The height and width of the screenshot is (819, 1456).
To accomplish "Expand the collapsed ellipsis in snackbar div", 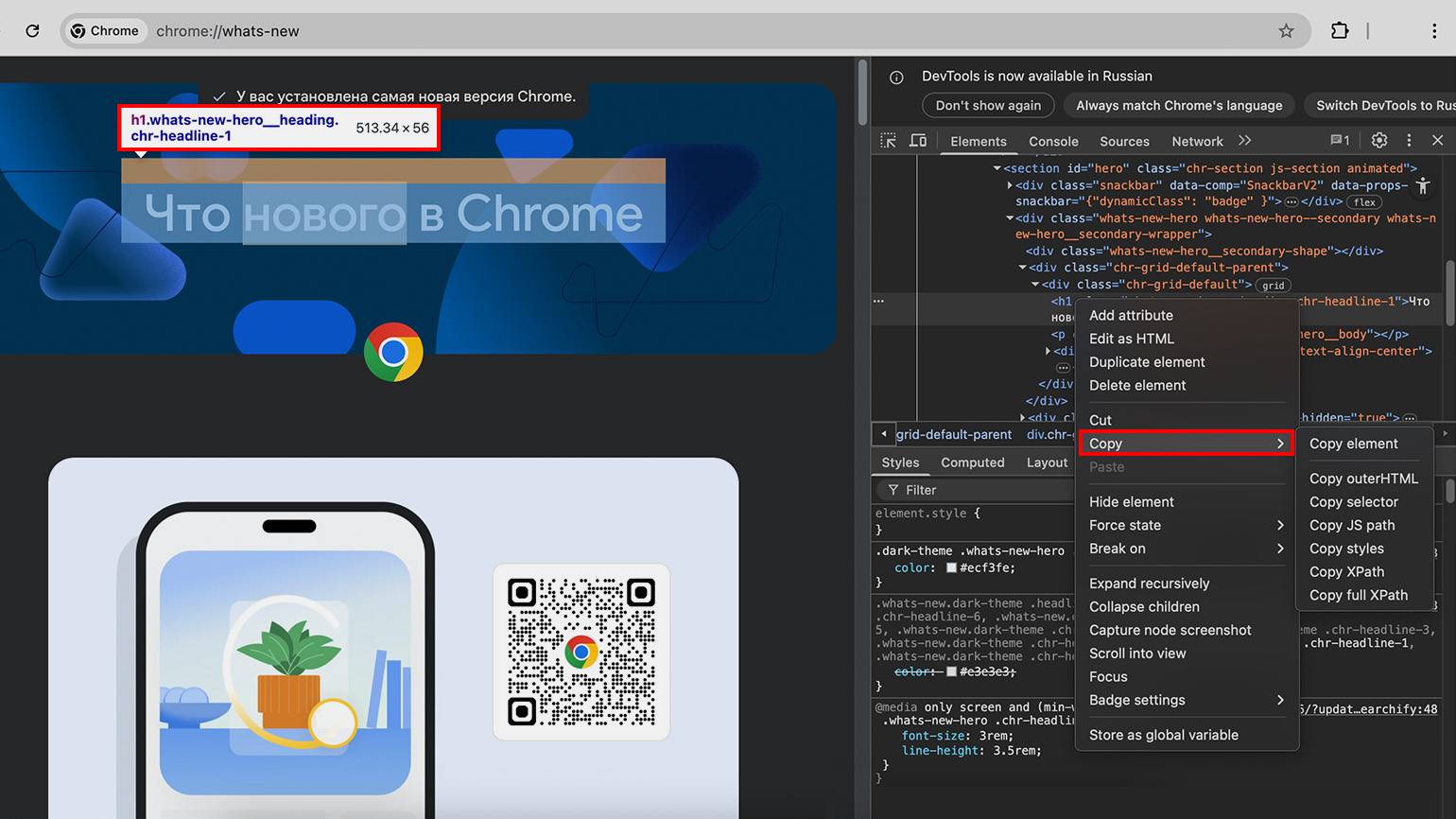I will click(1291, 201).
